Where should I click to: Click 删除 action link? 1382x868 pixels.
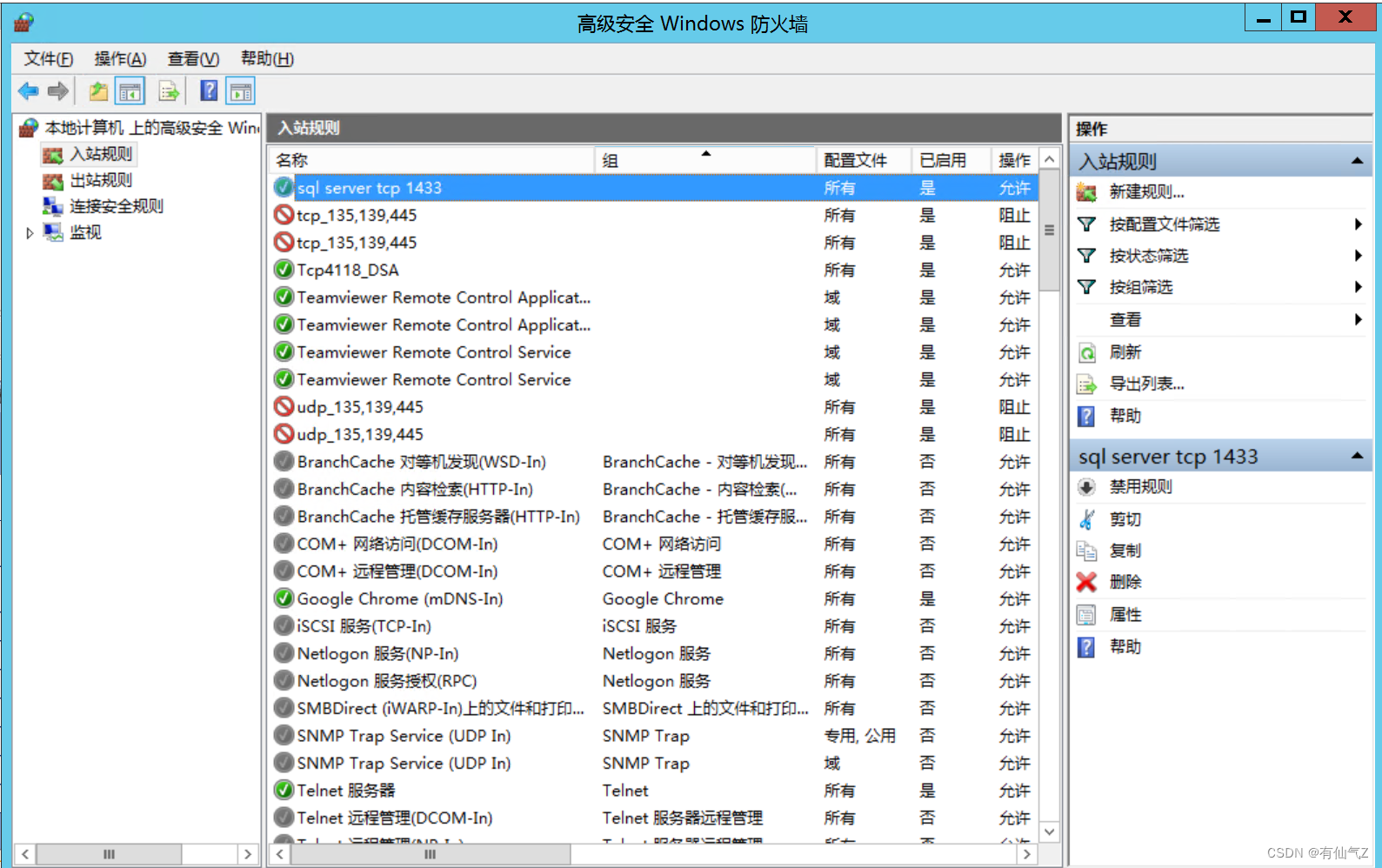click(x=1125, y=582)
